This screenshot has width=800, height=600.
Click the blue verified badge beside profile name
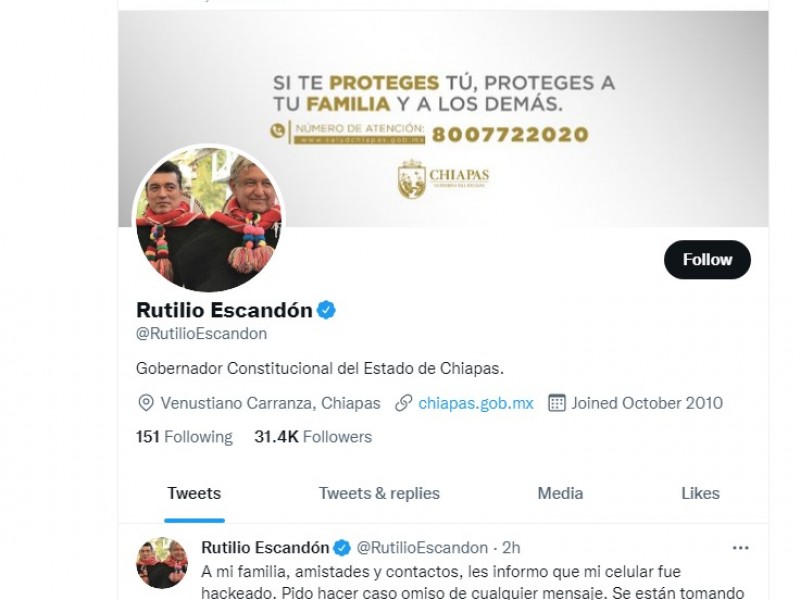(327, 310)
